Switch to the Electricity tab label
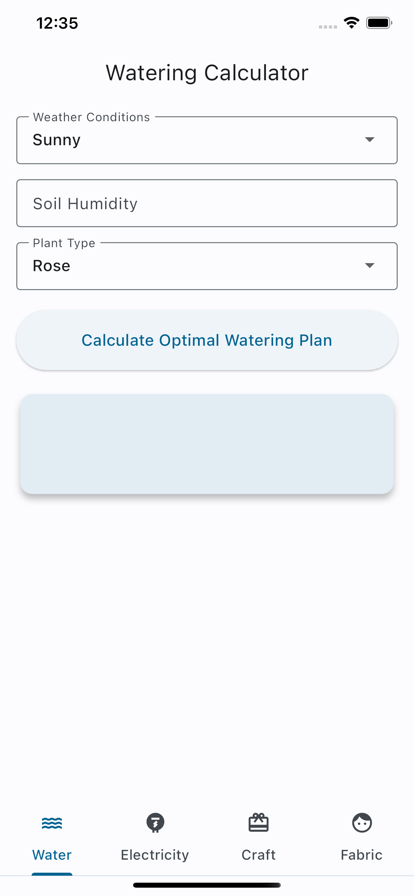The image size is (414, 896). (x=155, y=855)
